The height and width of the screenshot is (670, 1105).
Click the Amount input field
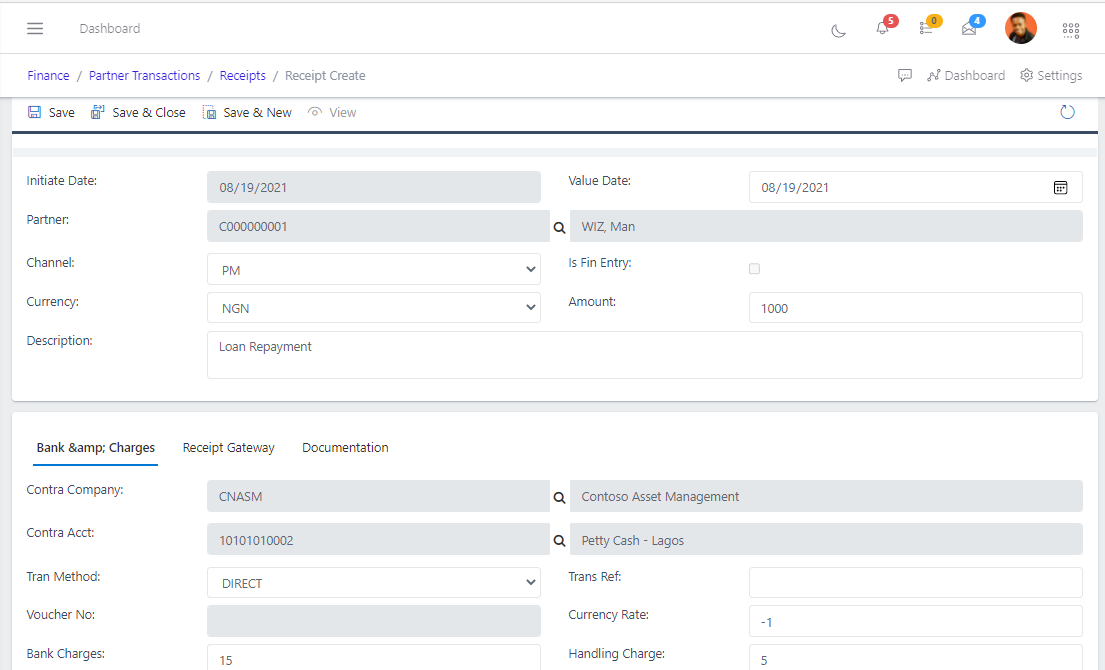(x=915, y=308)
